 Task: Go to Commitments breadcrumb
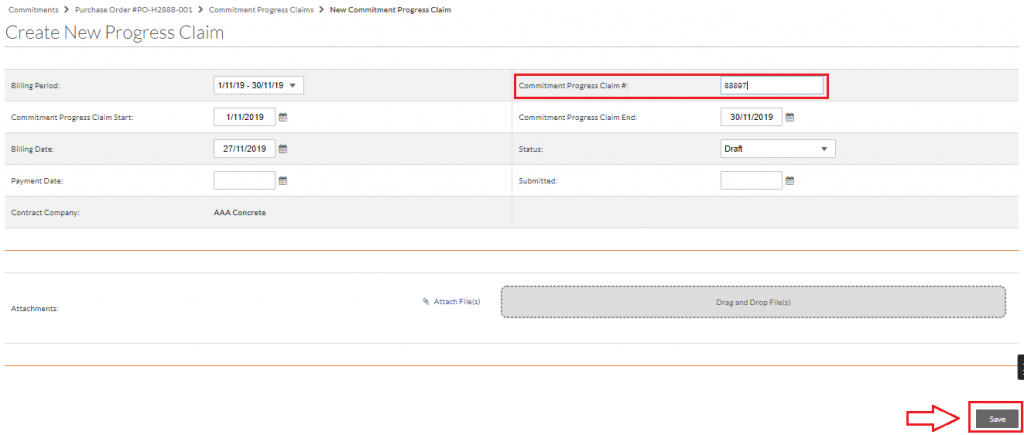pos(33,10)
